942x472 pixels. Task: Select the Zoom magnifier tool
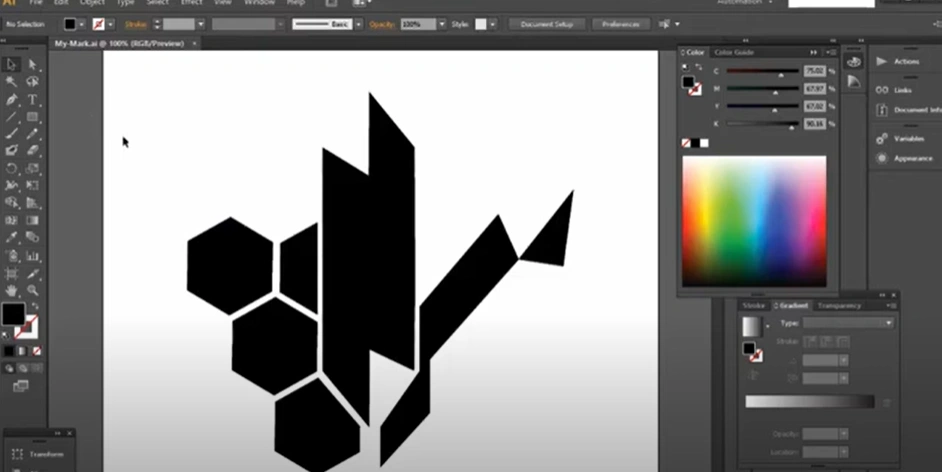click(32, 291)
